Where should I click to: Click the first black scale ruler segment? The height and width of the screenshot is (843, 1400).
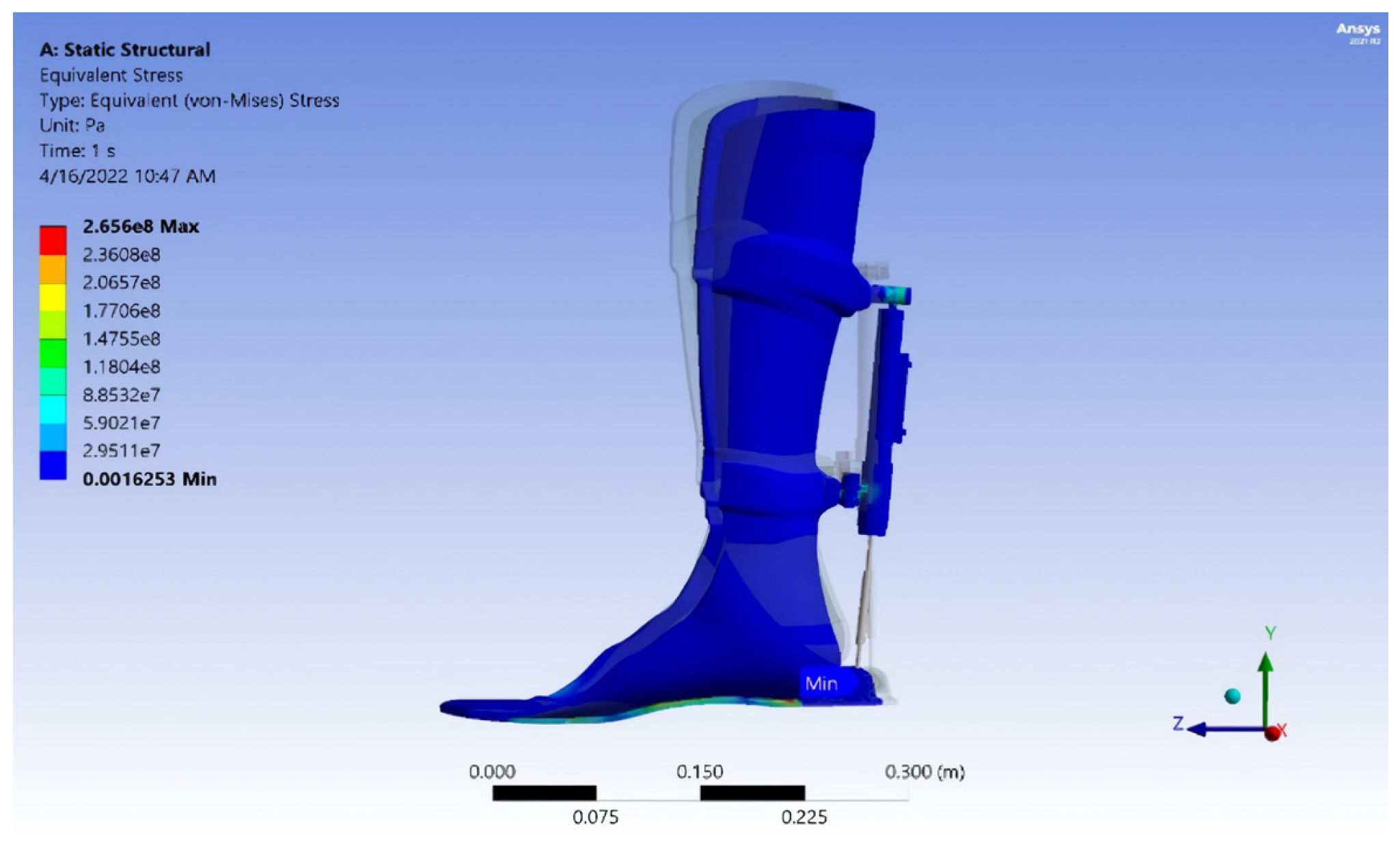coord(545,792)
